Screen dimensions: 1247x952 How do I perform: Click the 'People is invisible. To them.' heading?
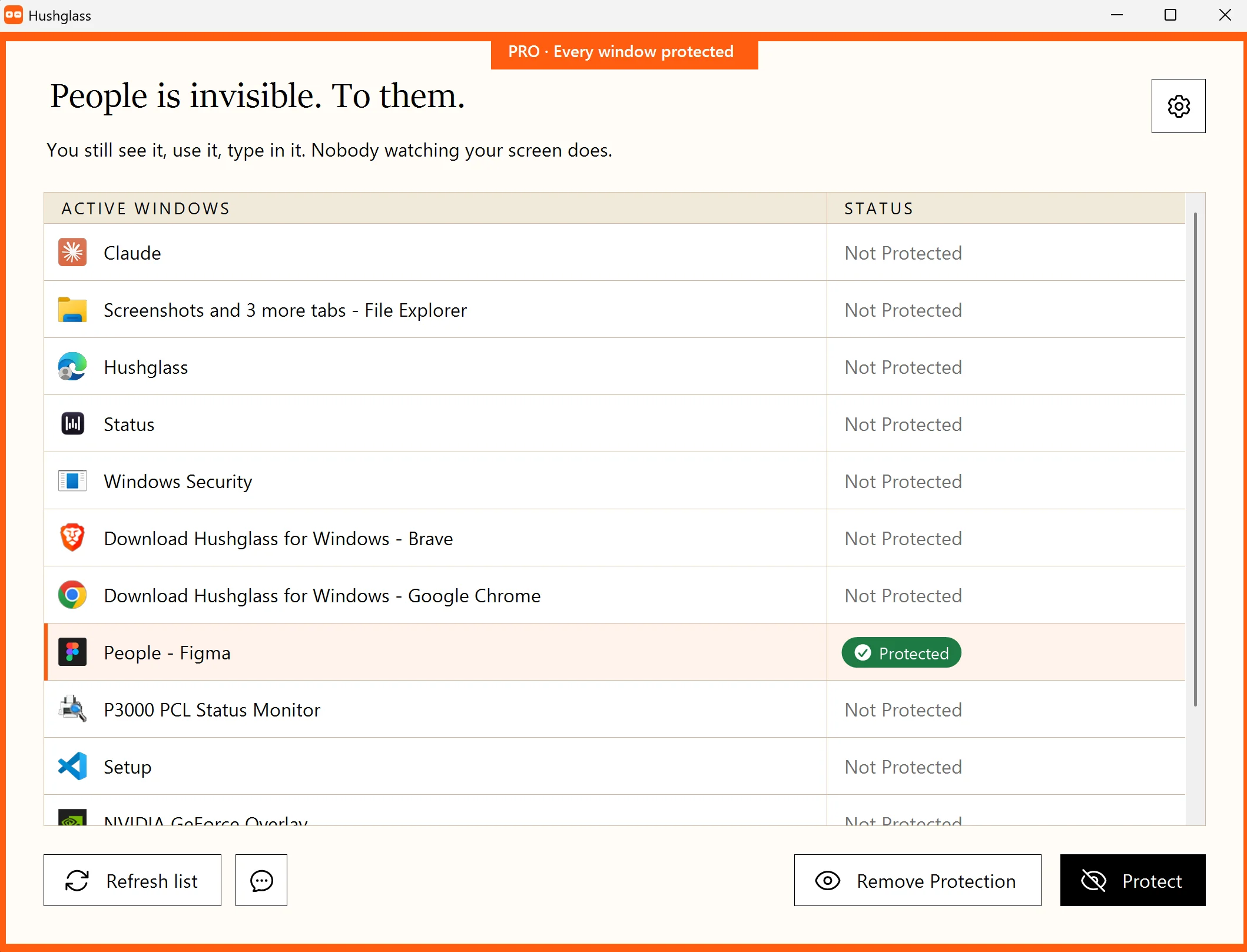(258, 96)
